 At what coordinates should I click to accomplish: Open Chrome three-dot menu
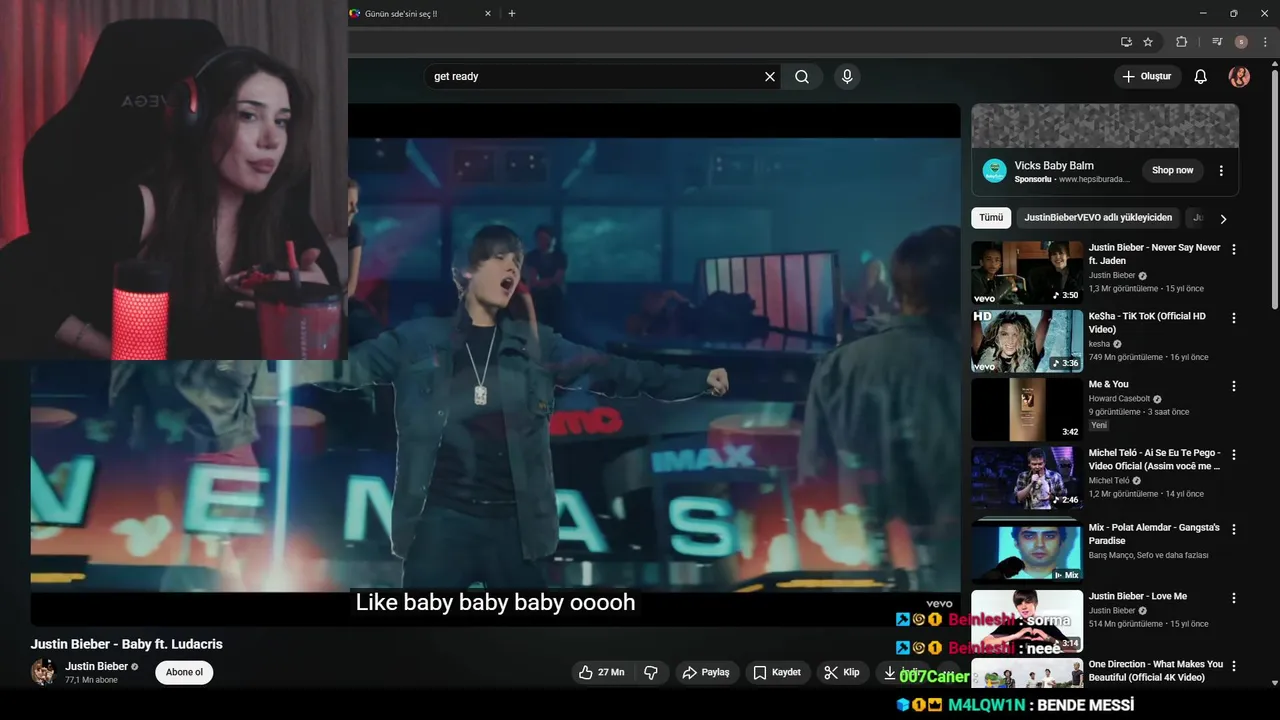pyautogui.click(x=1265, y=42)
